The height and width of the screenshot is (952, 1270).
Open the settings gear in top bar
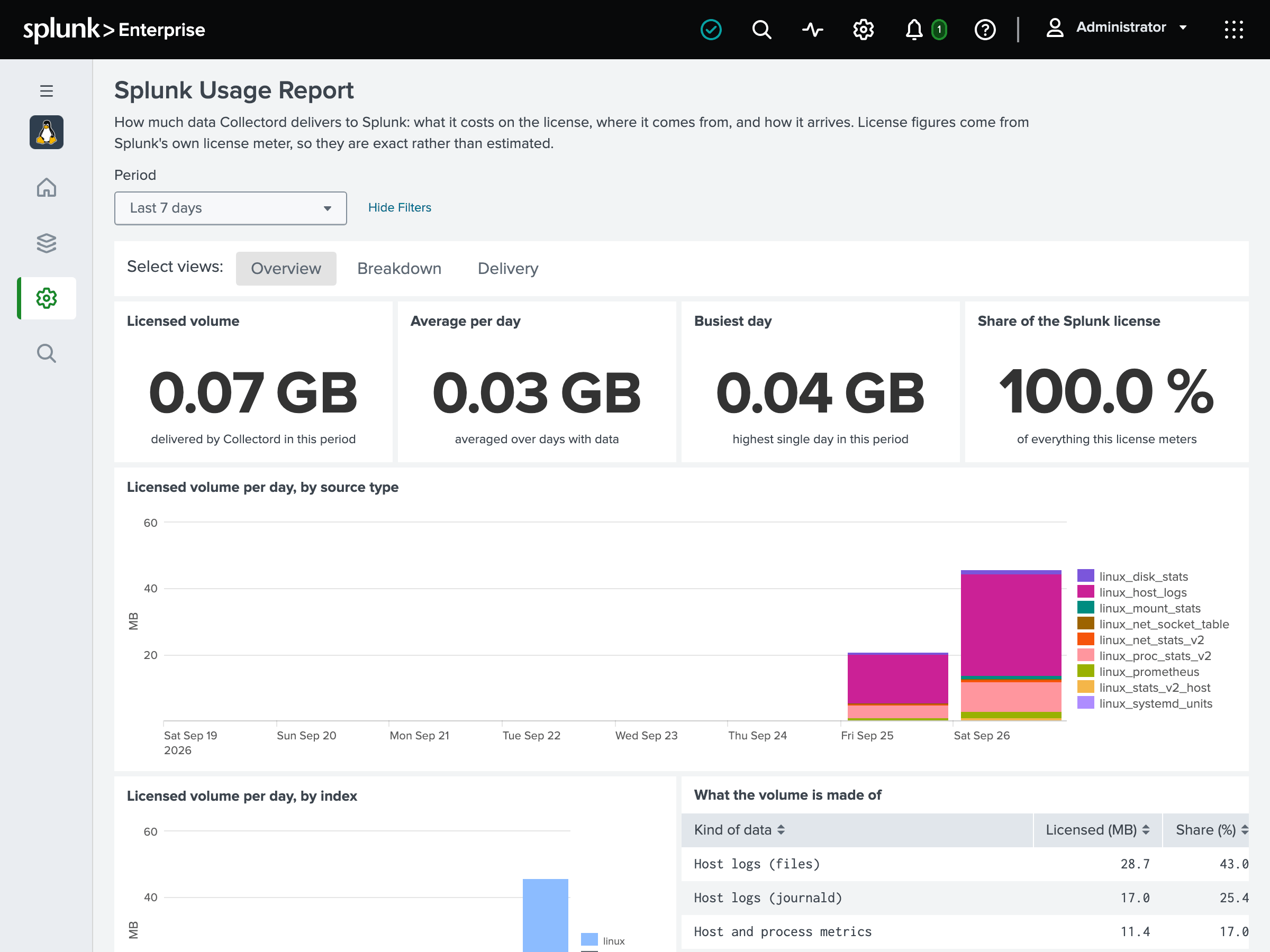pos(863,29)
